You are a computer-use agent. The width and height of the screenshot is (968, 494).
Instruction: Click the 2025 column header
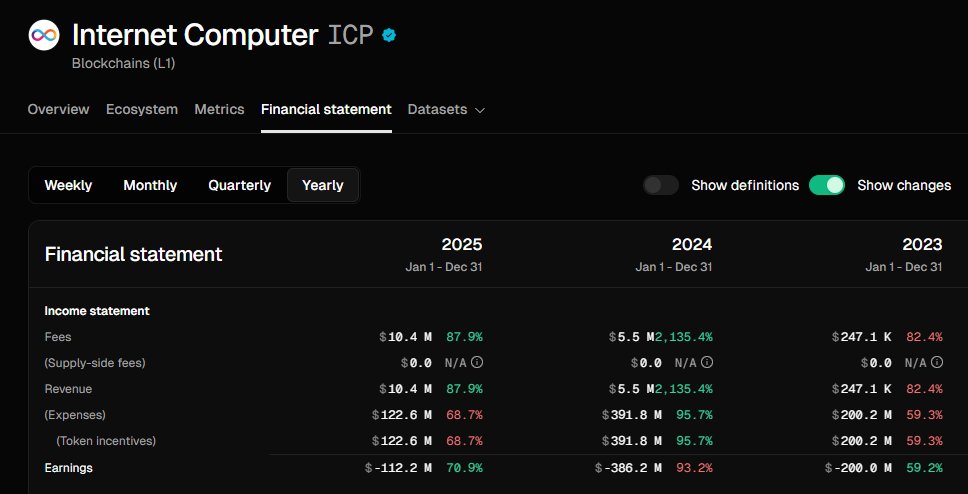pos(461,244)
